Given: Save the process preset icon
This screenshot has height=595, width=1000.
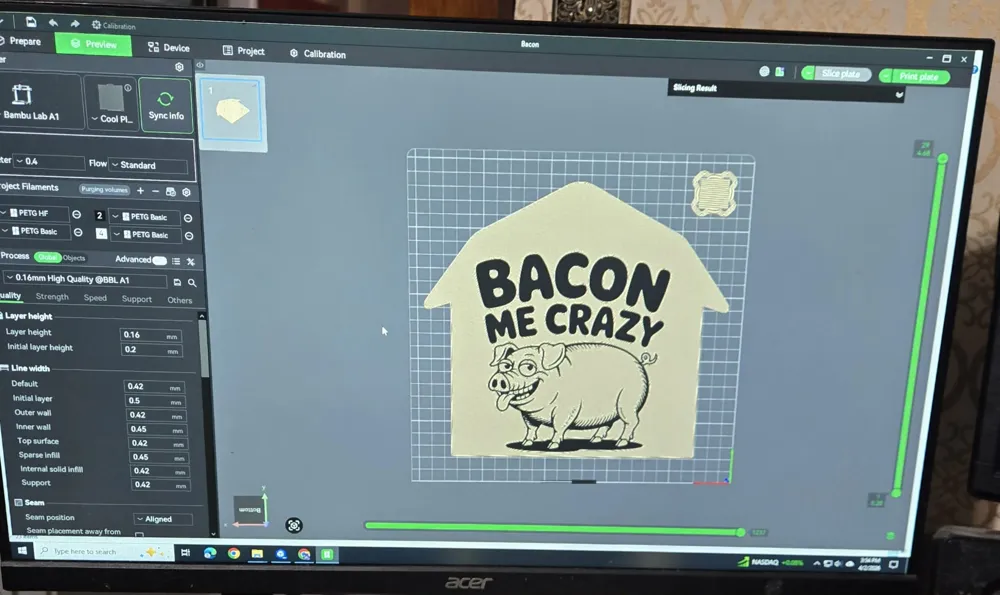Looking at the screenshot, I should (177, 282).
